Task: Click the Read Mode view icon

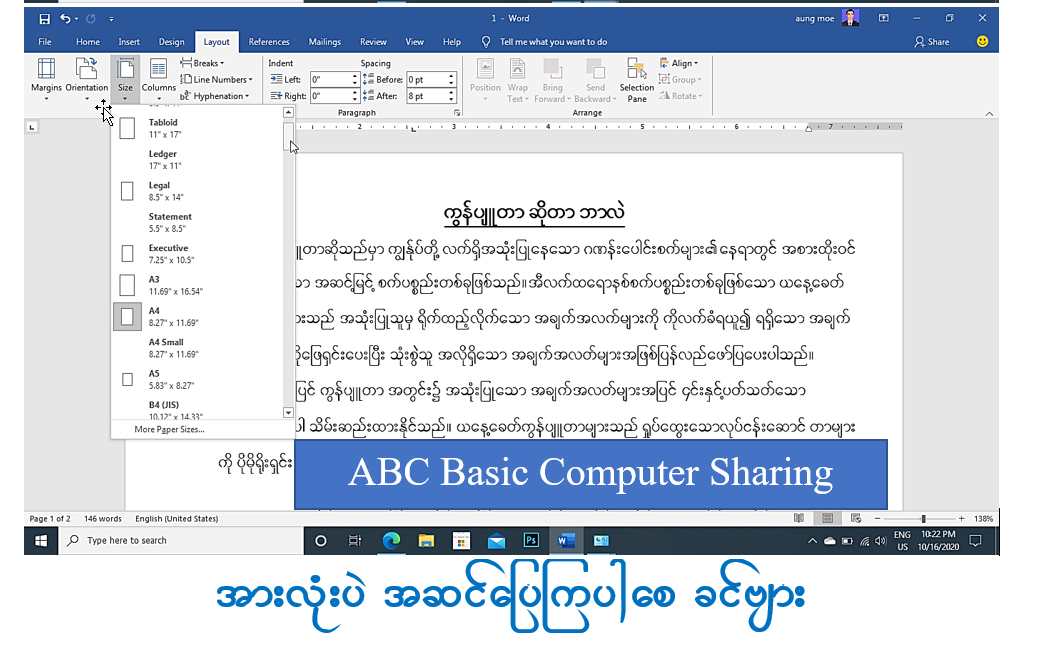Action: pyautogui.click(x=799, y=518)
